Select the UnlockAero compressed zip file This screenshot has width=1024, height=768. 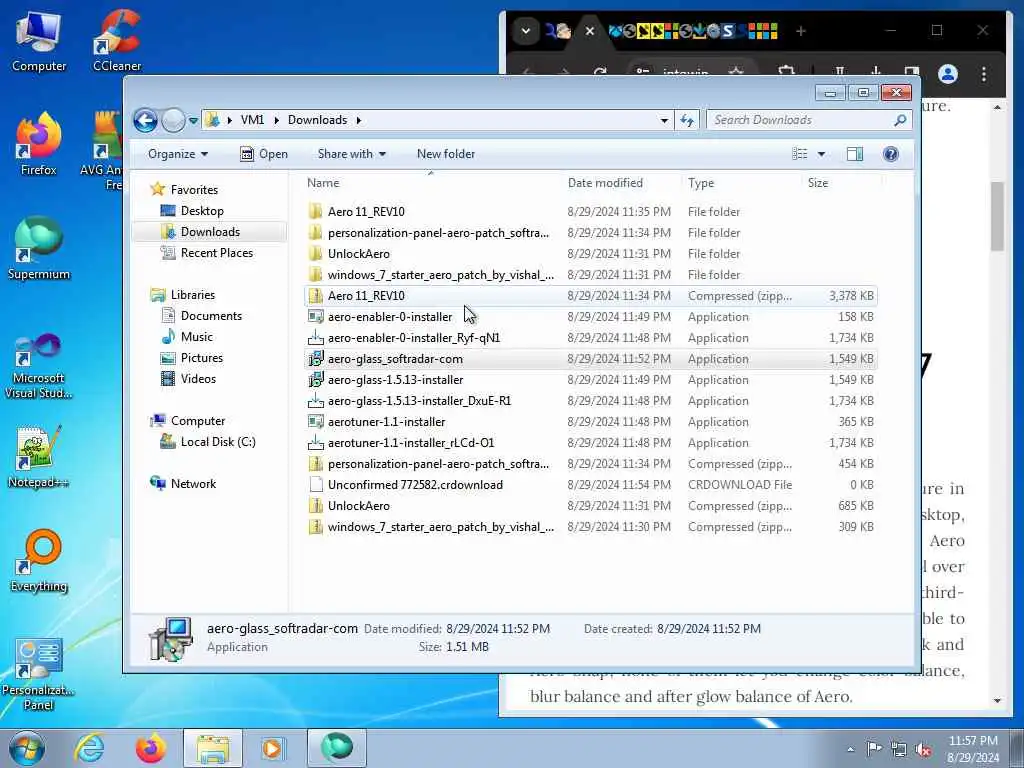tap(590, 505)
